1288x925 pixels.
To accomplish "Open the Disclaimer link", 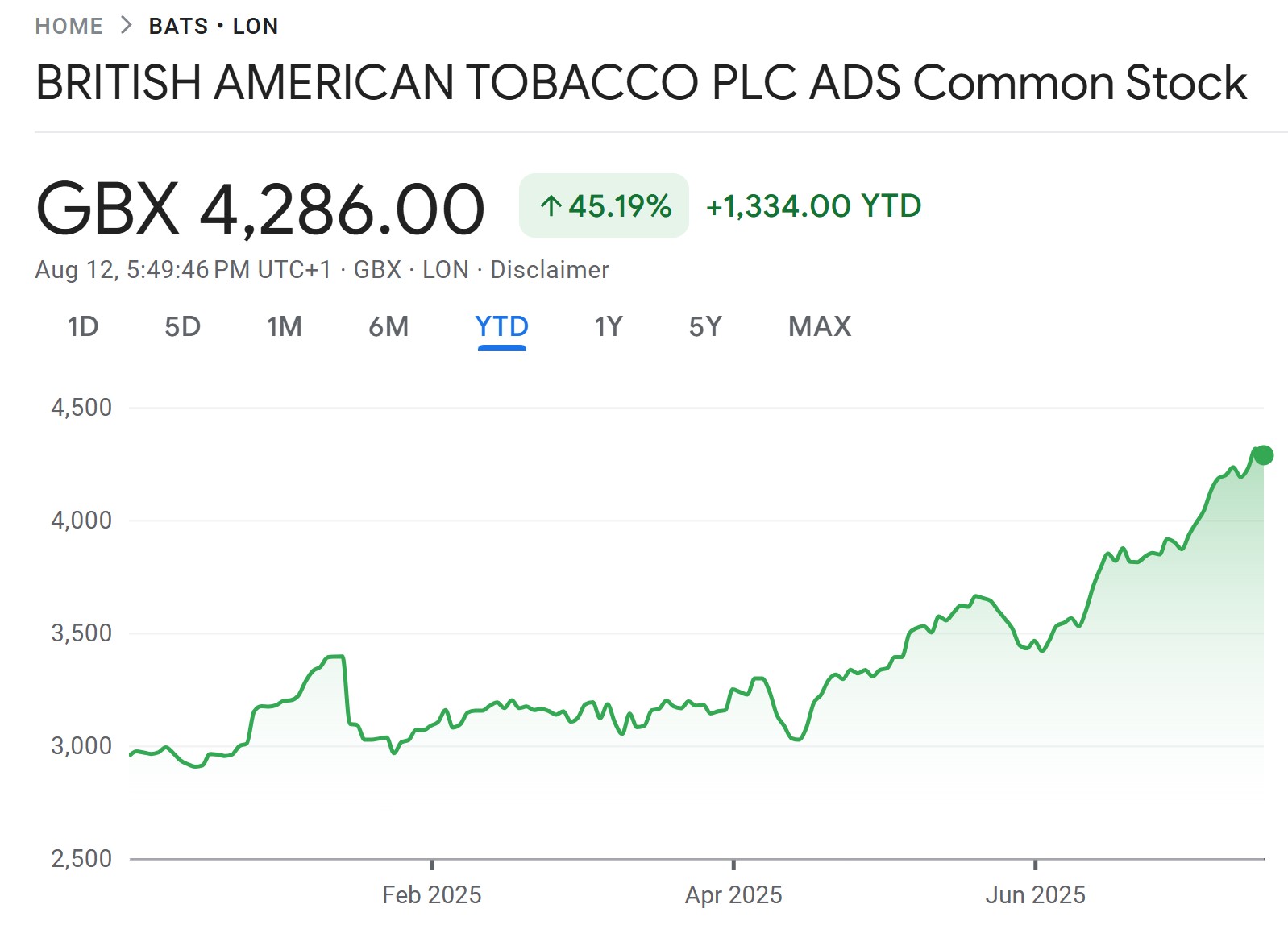I will (x=548, y=270).
